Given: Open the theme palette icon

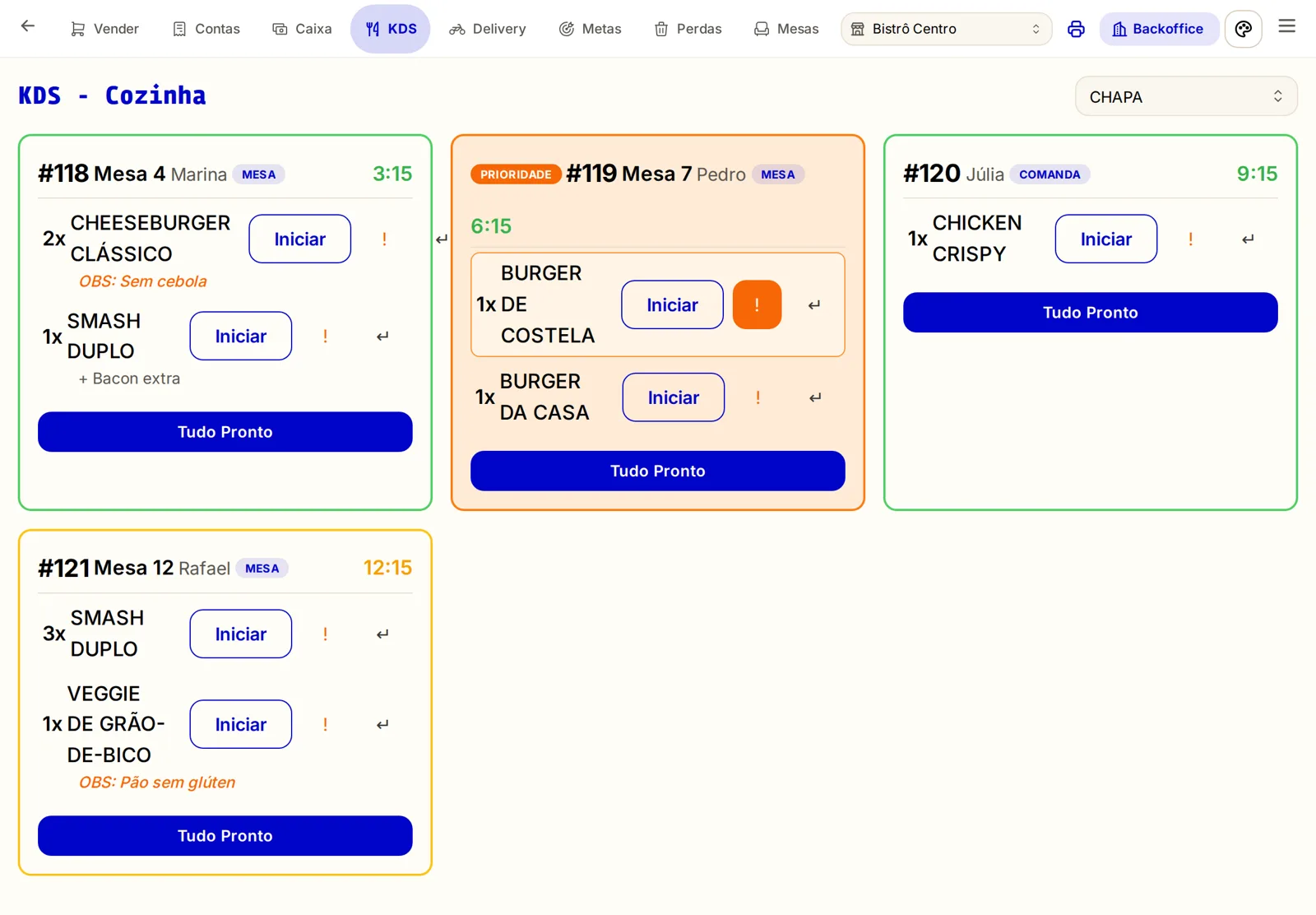Looking at the screenshot, I should pyautogui.click(x=1244, y=30).
